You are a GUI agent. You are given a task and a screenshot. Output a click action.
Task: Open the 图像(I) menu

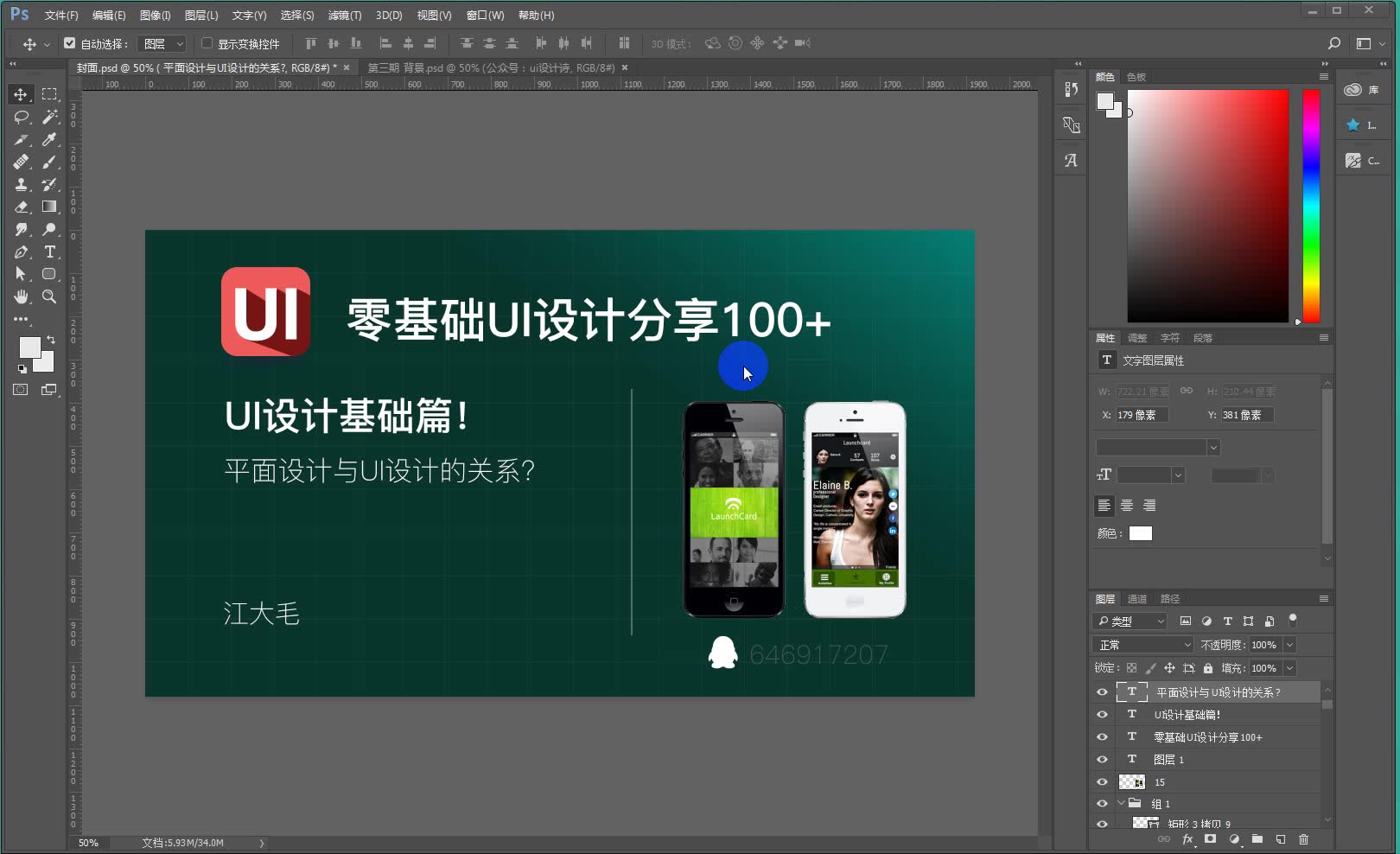tap(156, 16)
